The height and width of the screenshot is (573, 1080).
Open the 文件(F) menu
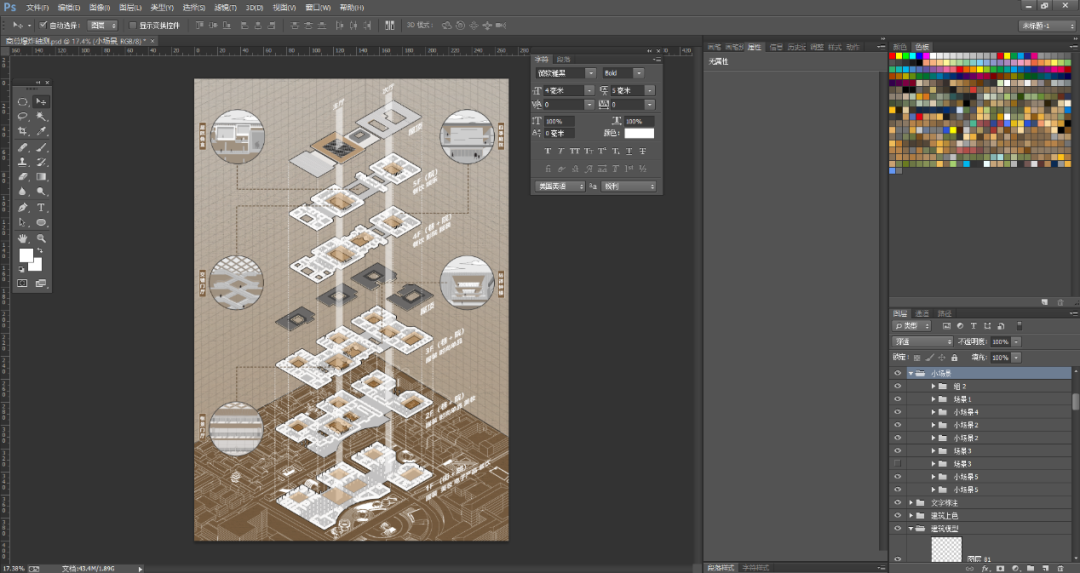37,8
